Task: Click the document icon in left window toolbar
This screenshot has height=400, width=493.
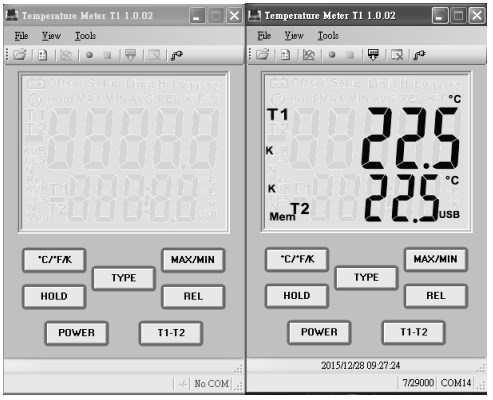Action: click(43, 55)
